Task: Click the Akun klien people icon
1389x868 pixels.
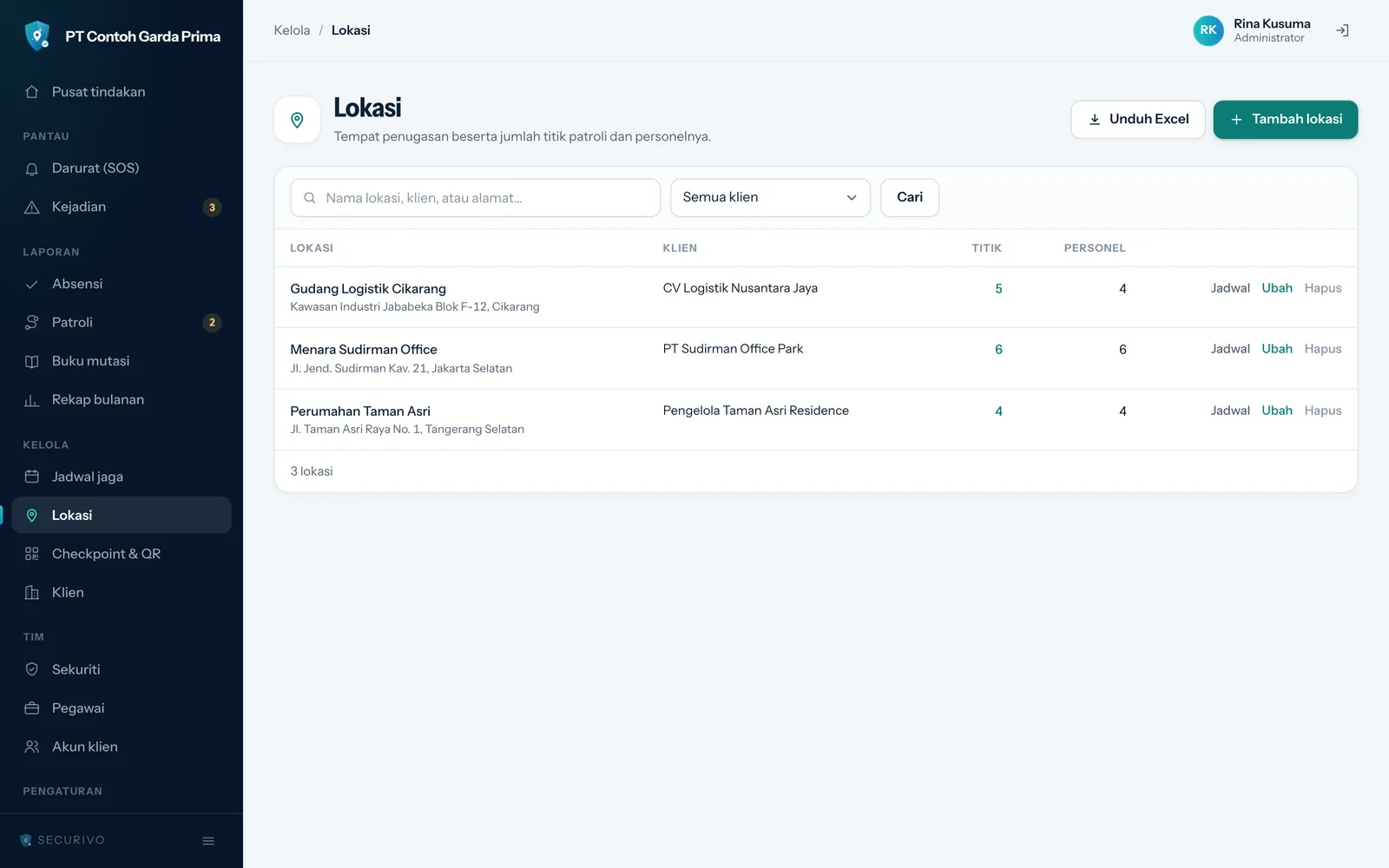Action: [32, 746]
